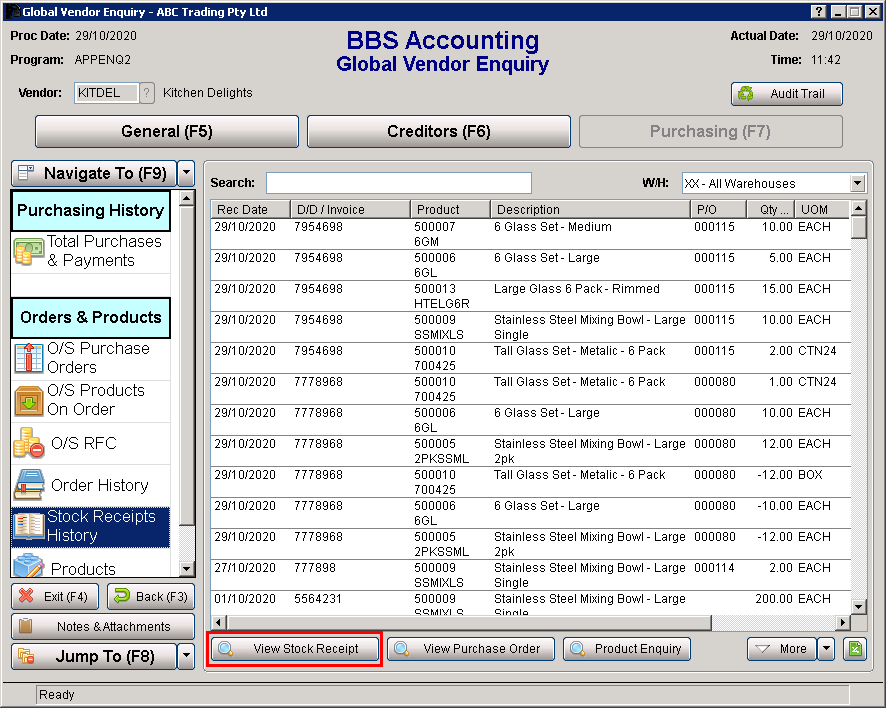Export grid to Excel

855,649
